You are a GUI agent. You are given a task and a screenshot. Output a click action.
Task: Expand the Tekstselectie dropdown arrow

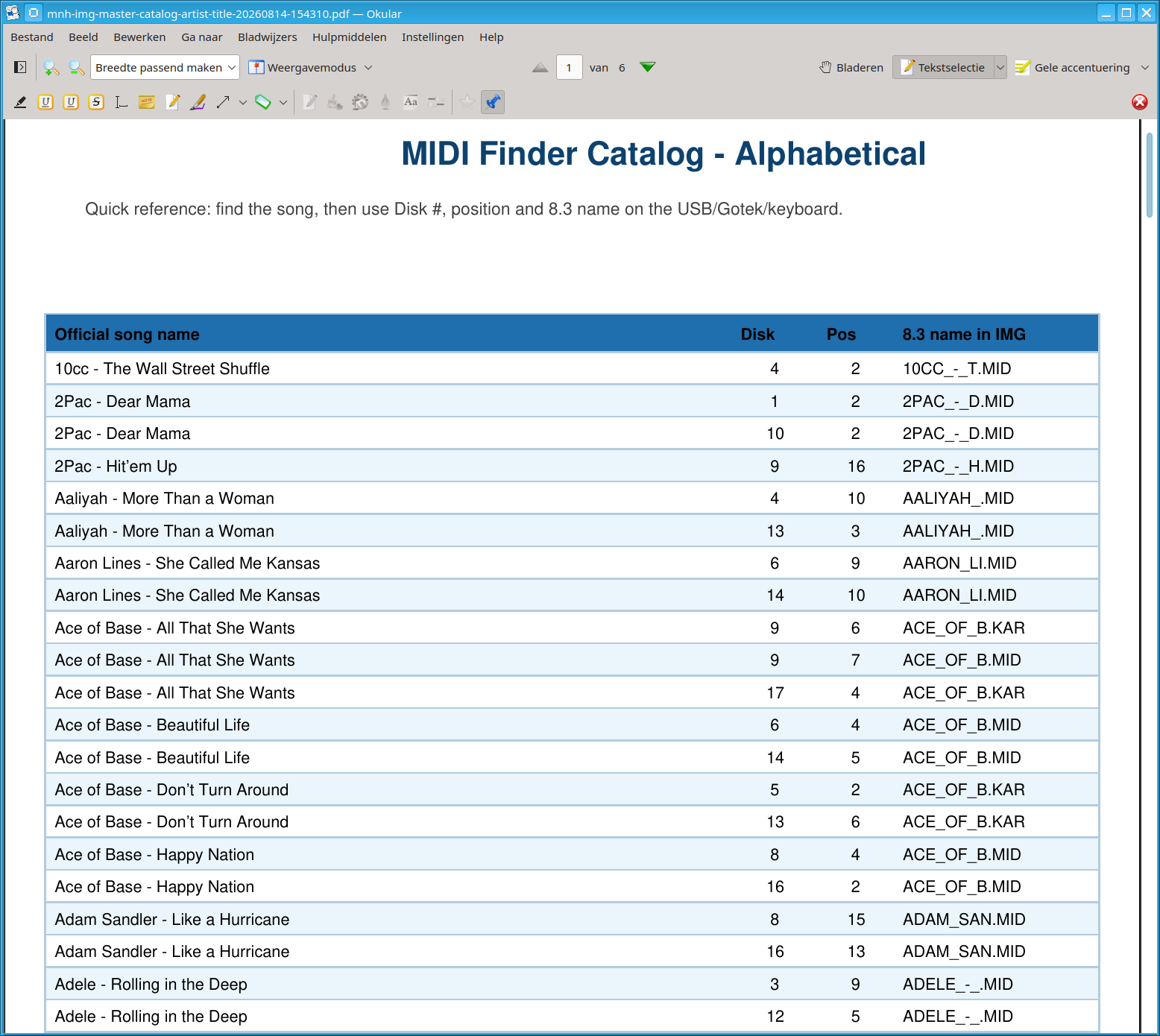point(1000,67)
